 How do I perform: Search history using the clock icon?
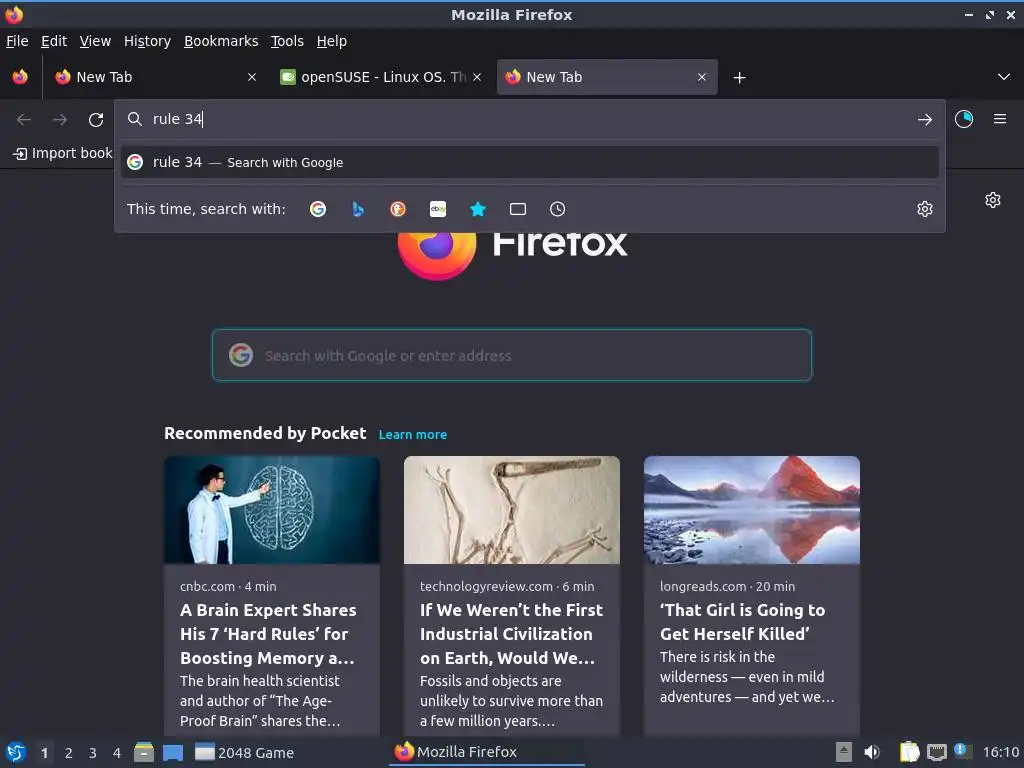tap(558, 209)
